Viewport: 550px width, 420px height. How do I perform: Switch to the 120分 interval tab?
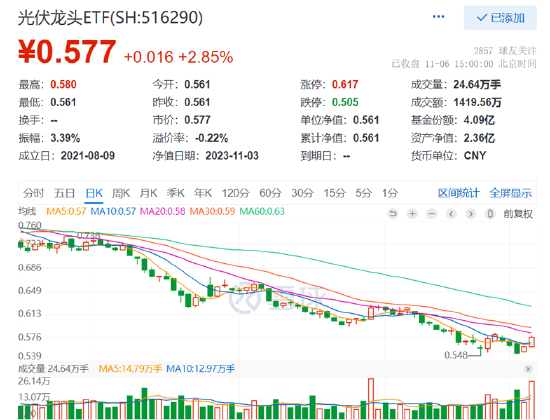[236, 193]
